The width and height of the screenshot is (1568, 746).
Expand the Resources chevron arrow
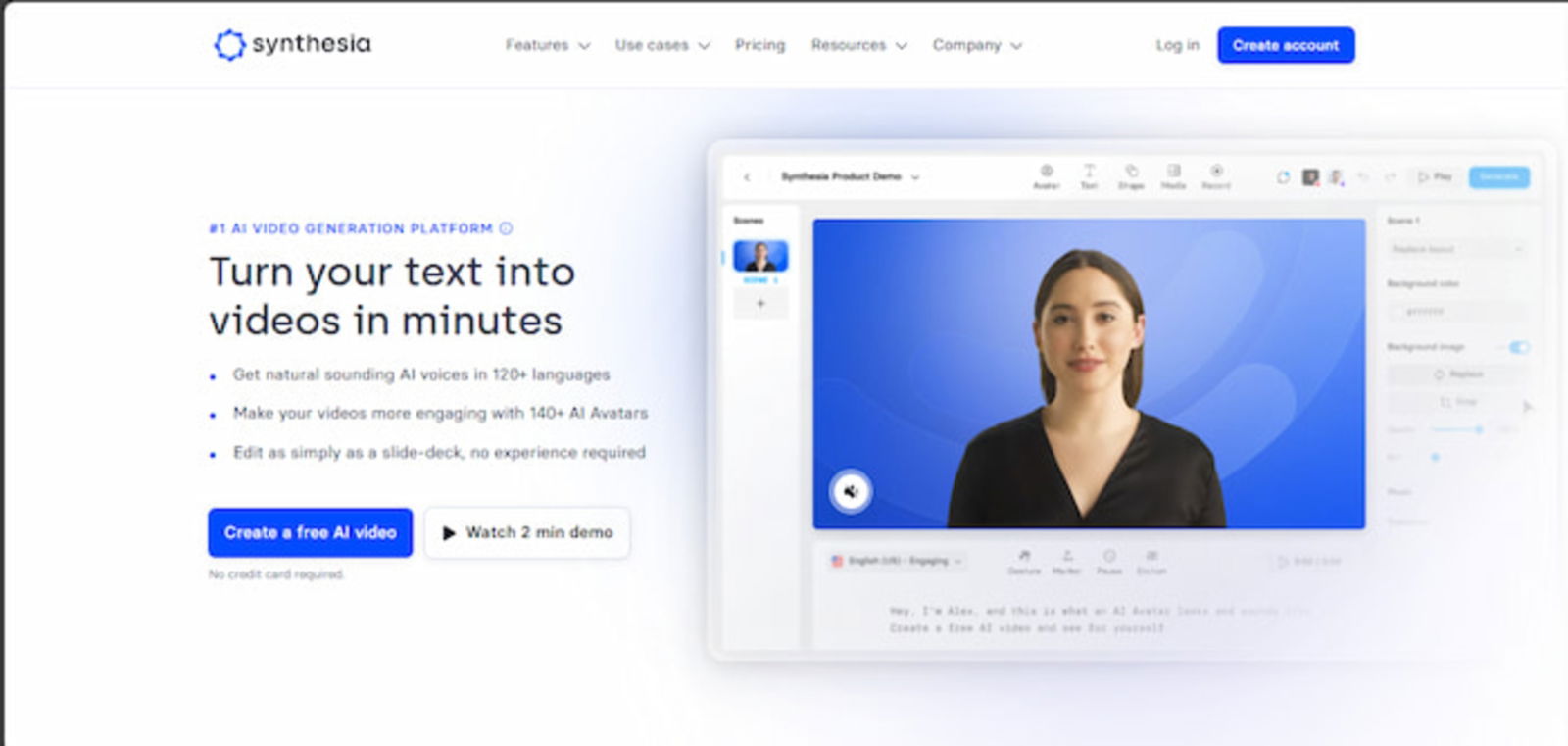pos(902,46)
